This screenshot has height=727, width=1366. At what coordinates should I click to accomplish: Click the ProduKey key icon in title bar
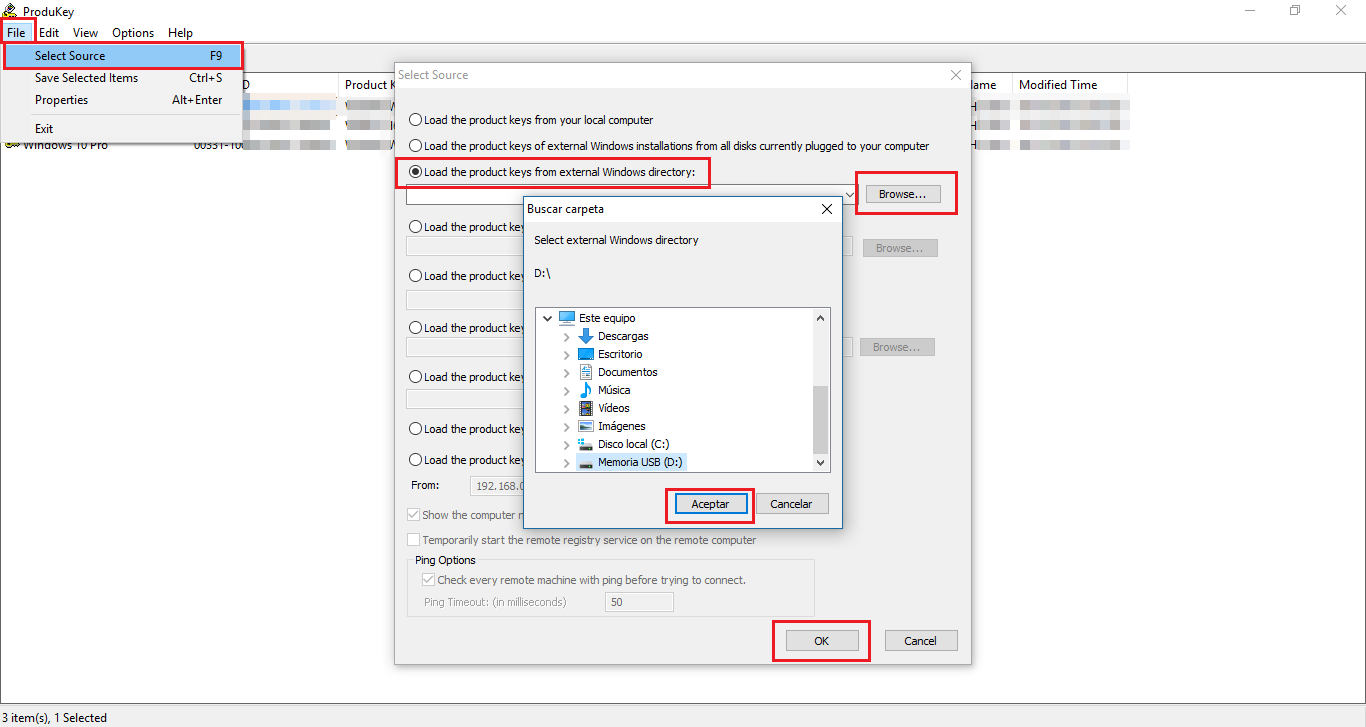coord(11,10)
